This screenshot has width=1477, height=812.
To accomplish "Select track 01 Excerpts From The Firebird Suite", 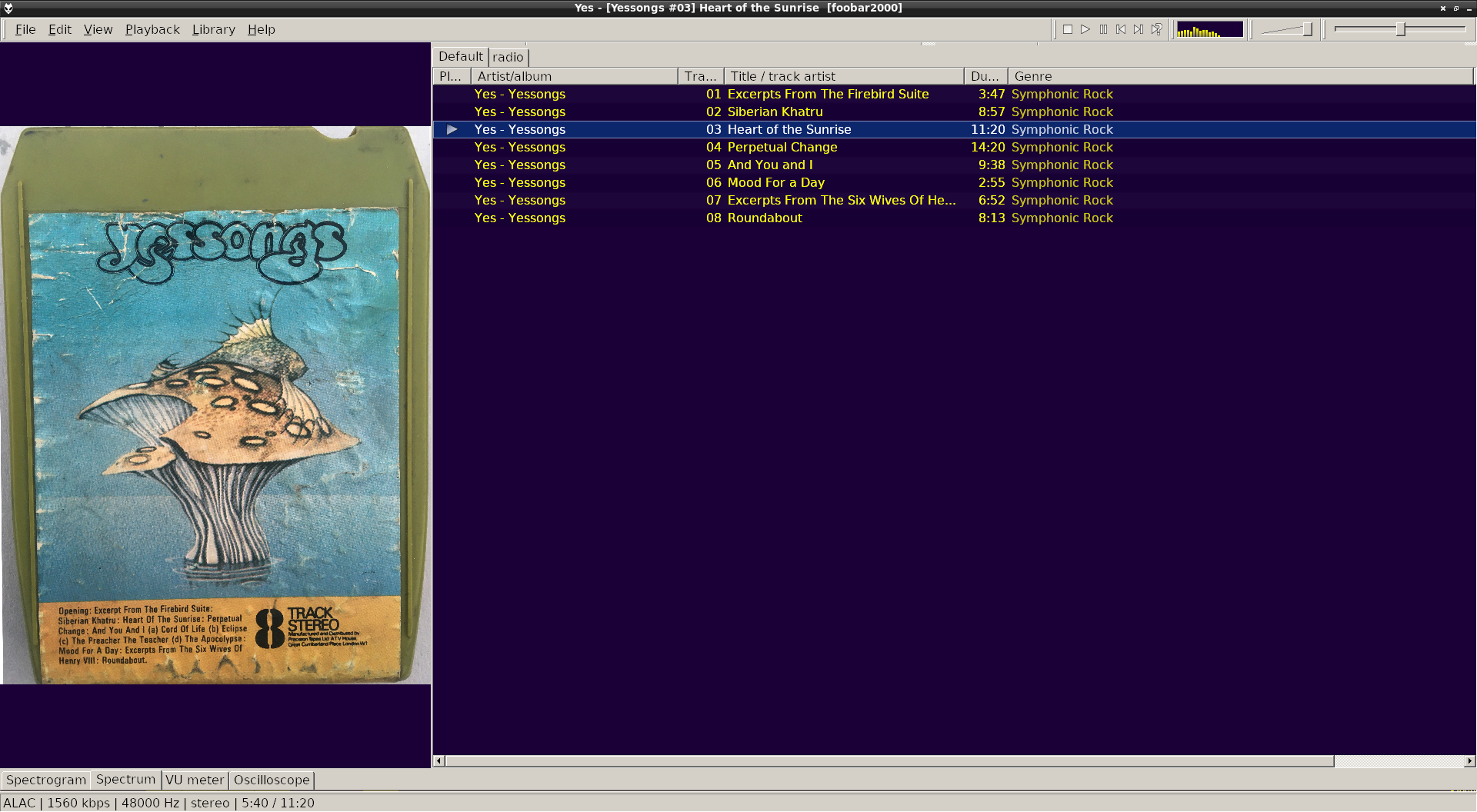I will coord(954,94).
